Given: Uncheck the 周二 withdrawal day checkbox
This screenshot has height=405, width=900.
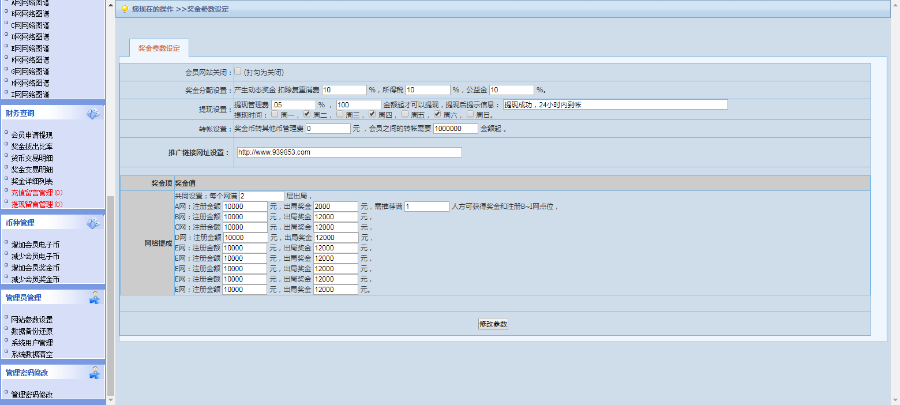Looking at the screenshot, I should click(x=307, y=114).
